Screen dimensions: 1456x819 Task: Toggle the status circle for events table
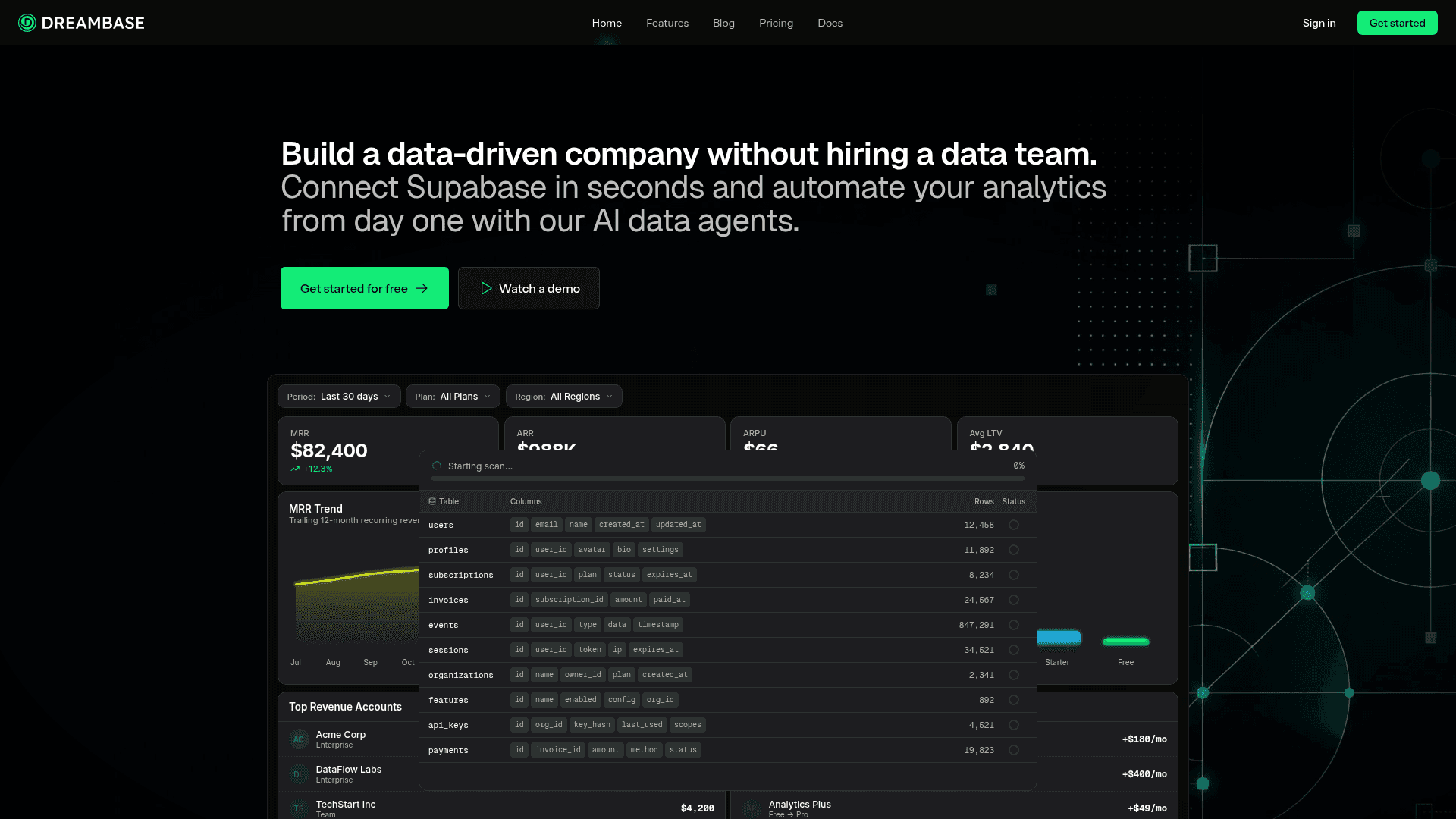(1014, 625)
